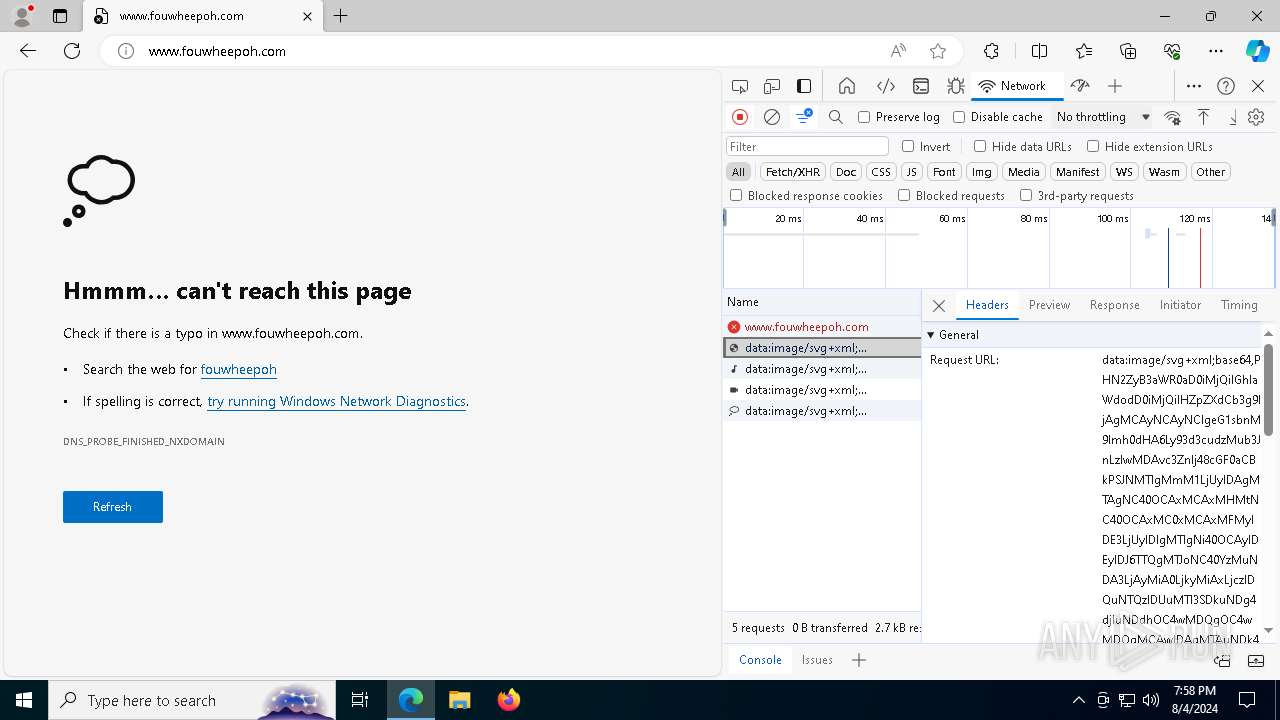Screen dimensions: 1280x720
Task: Toggle the DevTools activity bar dock icon
Action: (x=804, y=86)
